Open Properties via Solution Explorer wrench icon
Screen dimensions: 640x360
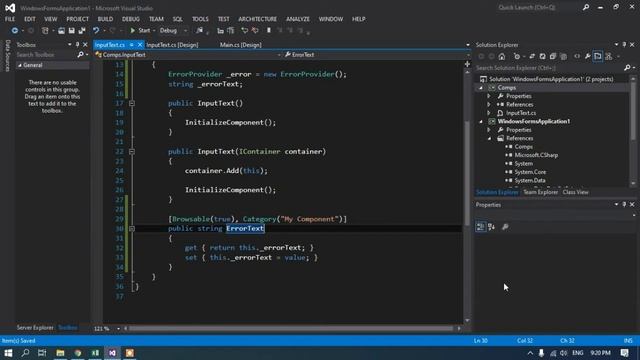587,57
